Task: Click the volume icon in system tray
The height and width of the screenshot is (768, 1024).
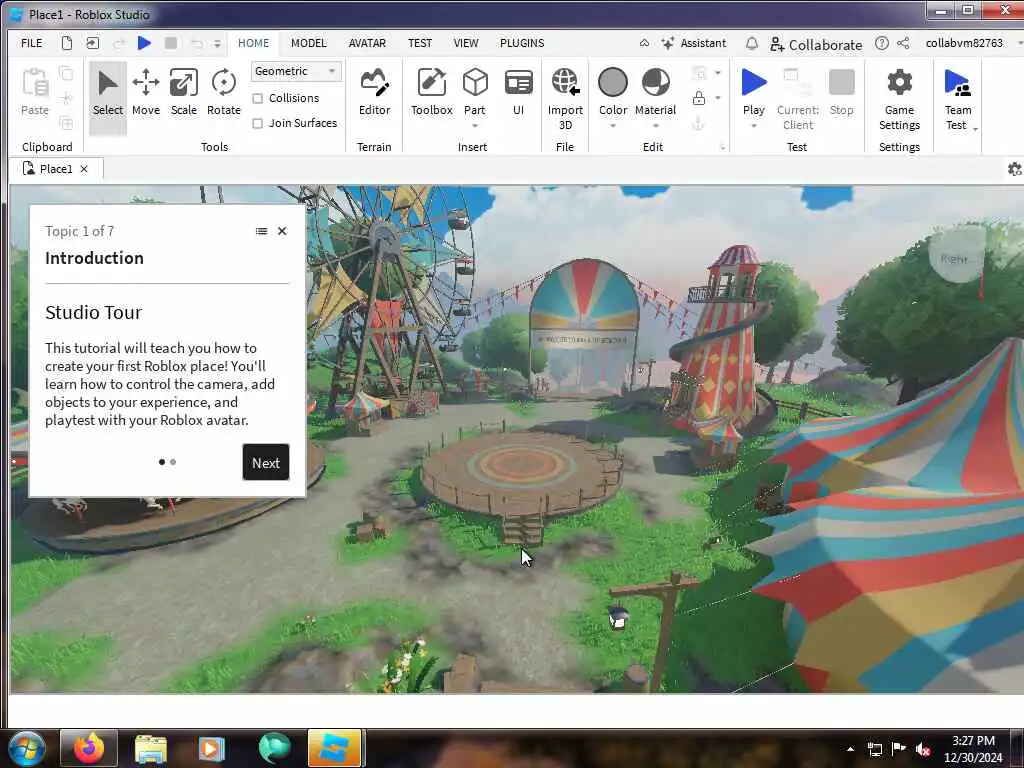Action: 923,749
